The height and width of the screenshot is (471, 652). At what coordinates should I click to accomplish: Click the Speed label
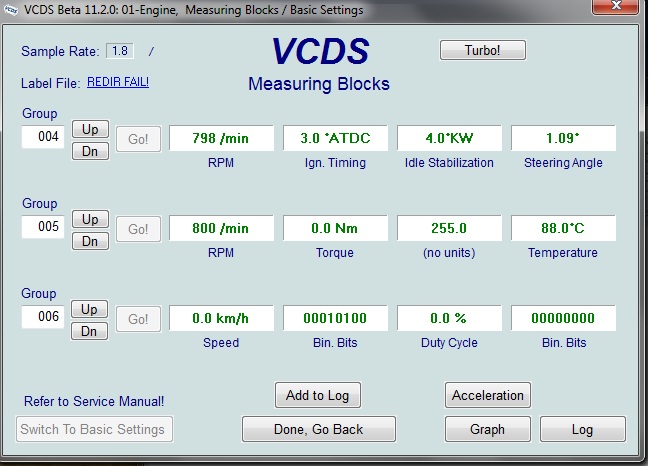[221, 343]
